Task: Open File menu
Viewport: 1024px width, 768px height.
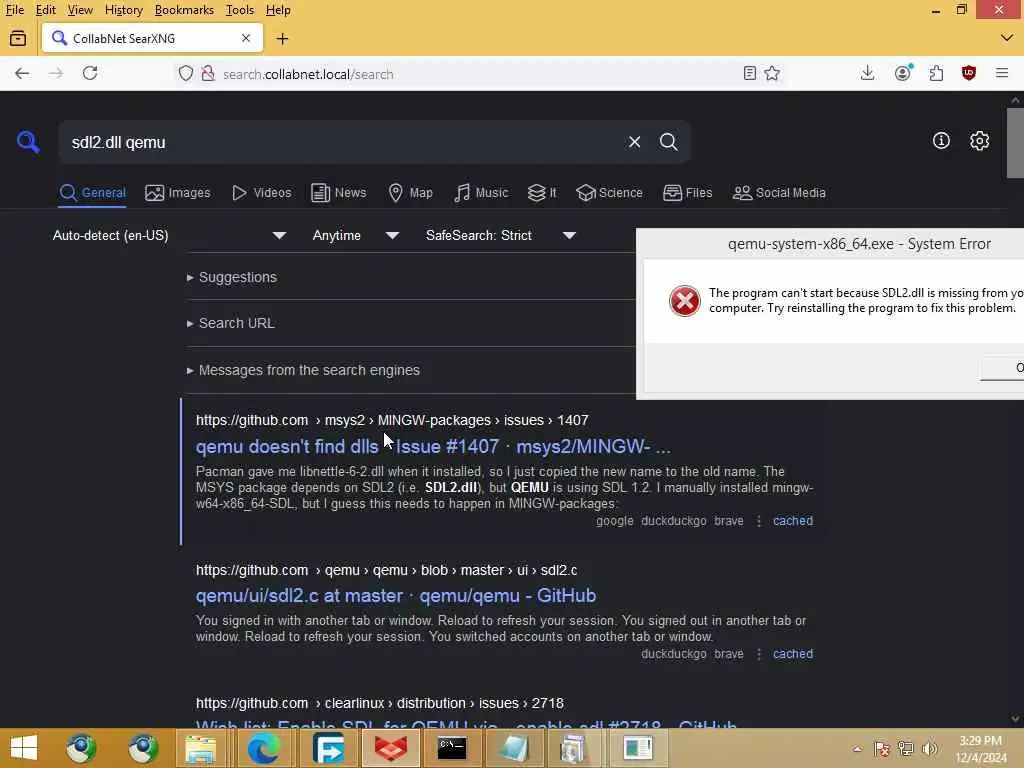Action: pos(14,10)
